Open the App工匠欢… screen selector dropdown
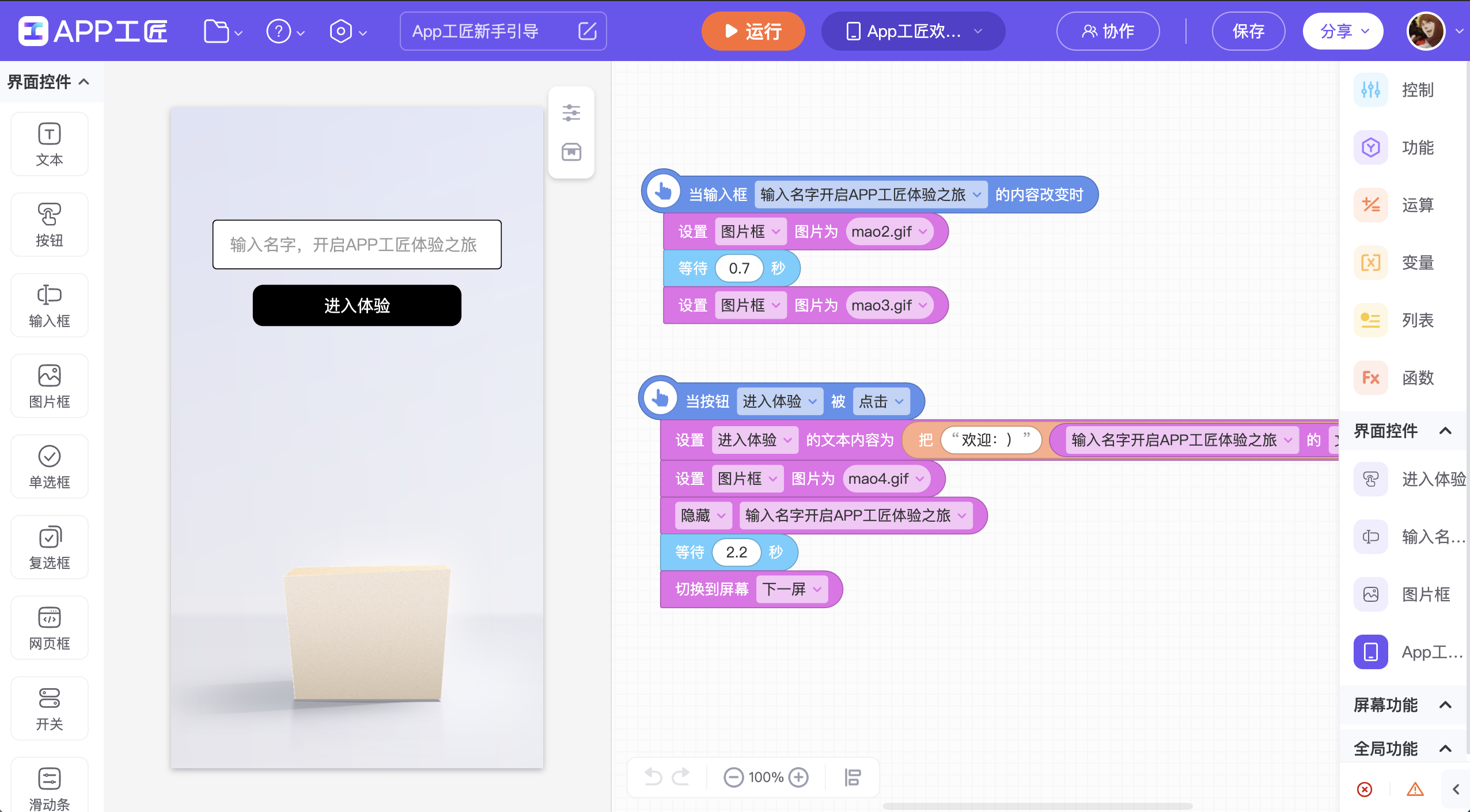The width and height of the screenshot is (1470, 812). pos(913,31)
